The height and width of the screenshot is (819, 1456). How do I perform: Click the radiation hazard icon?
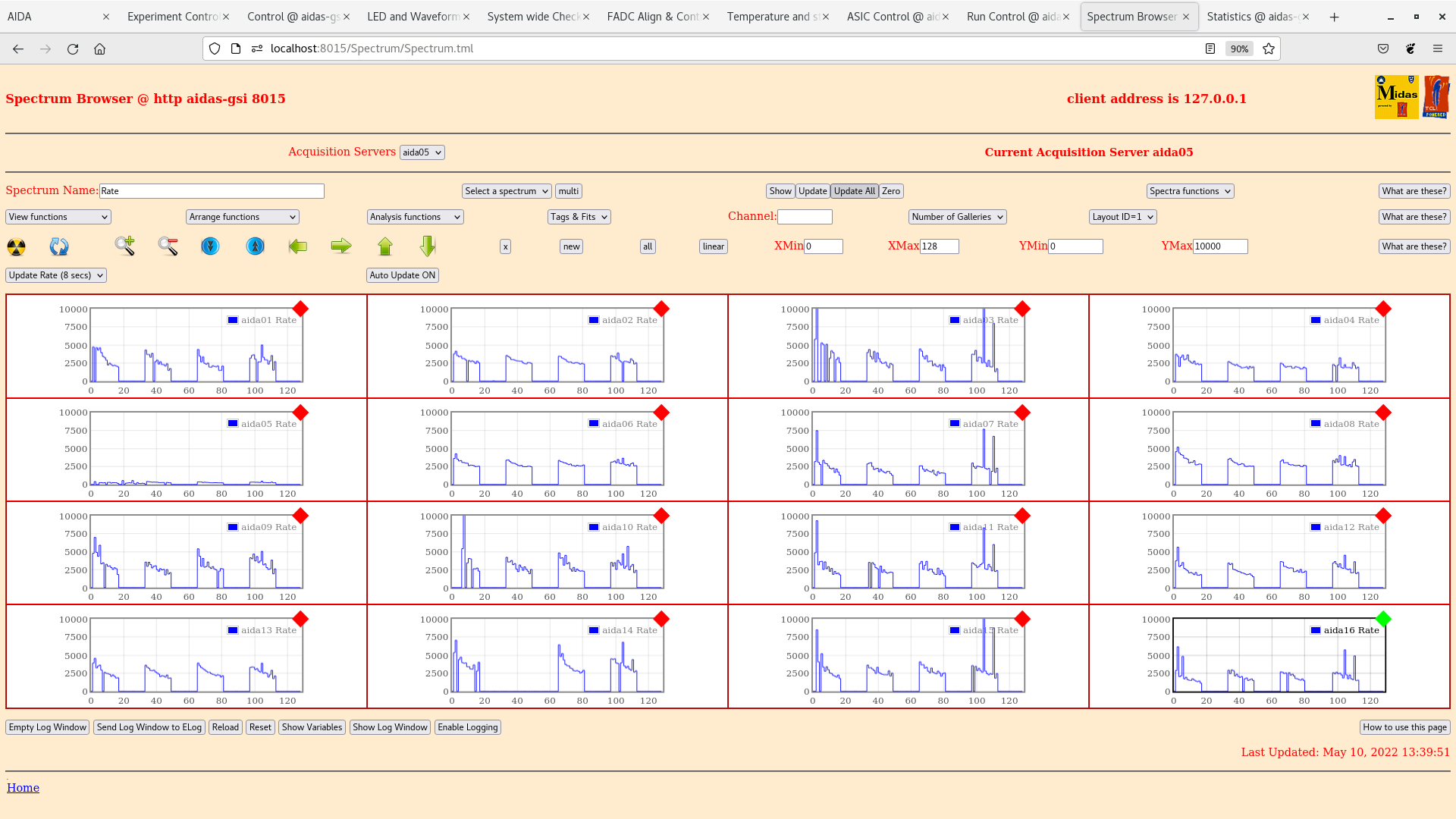pyautogui.click(x=16, y=246)
